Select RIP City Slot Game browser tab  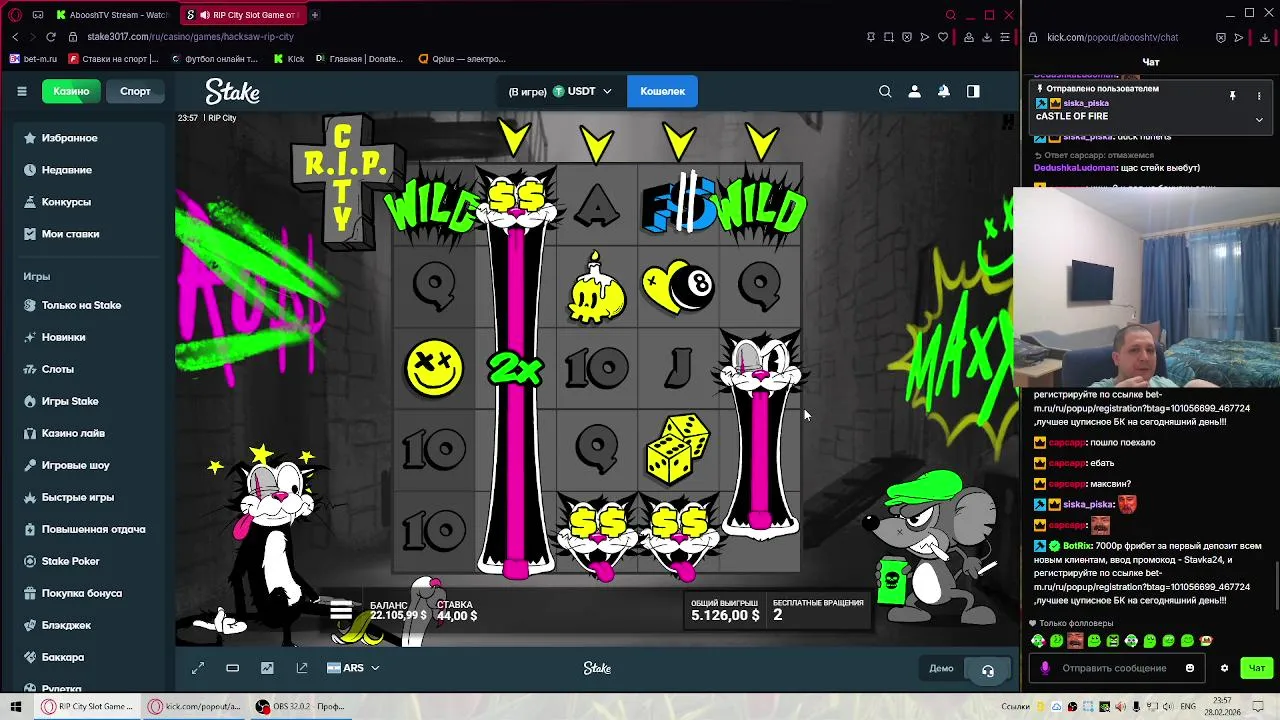[241, 15]
